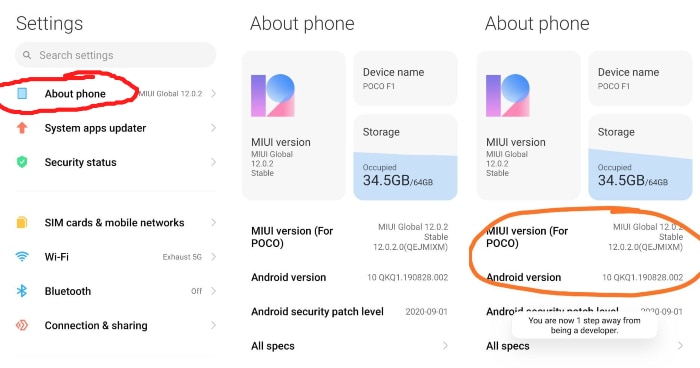Tap the MIUI 12 logo card in the middle panel
This screenshot has height=368, width=700.
tap(294, 125)
